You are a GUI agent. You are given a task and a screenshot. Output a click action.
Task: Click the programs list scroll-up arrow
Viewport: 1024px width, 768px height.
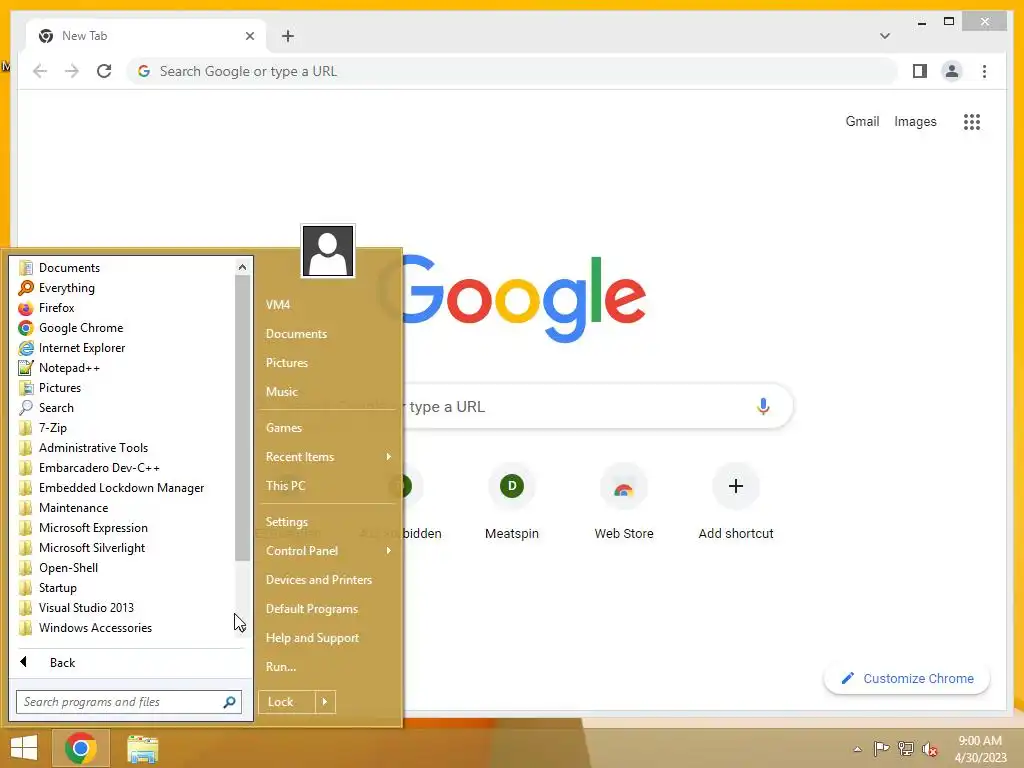coord(242,267)
